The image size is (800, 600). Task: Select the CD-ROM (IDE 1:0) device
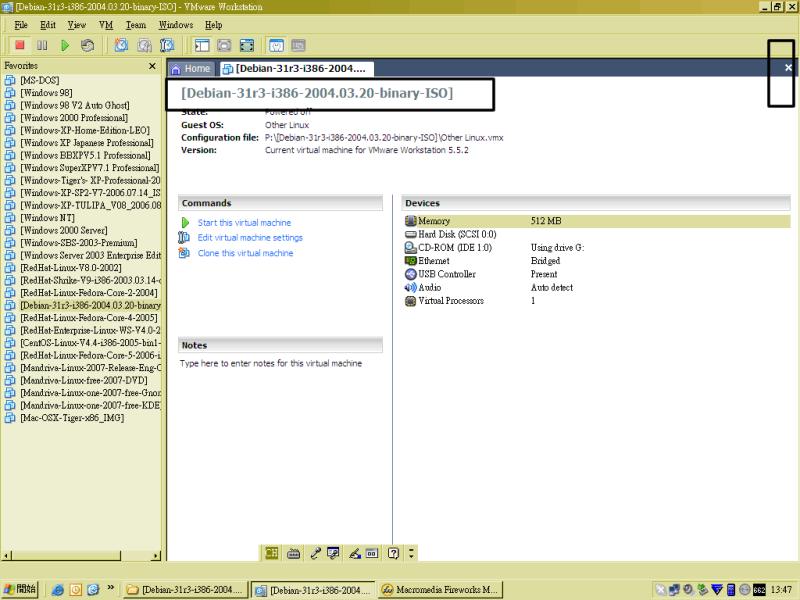(597, 247)
